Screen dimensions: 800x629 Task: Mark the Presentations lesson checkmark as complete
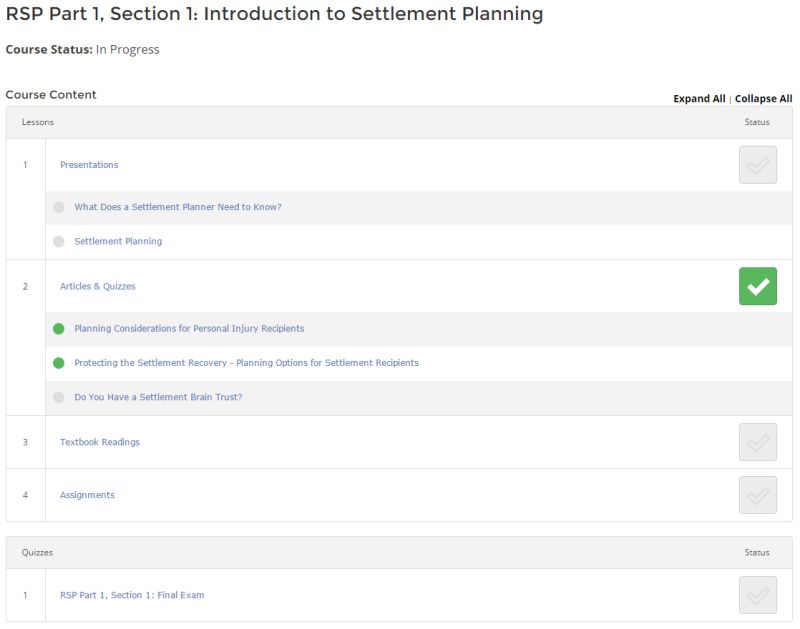(x=760, y=164)
